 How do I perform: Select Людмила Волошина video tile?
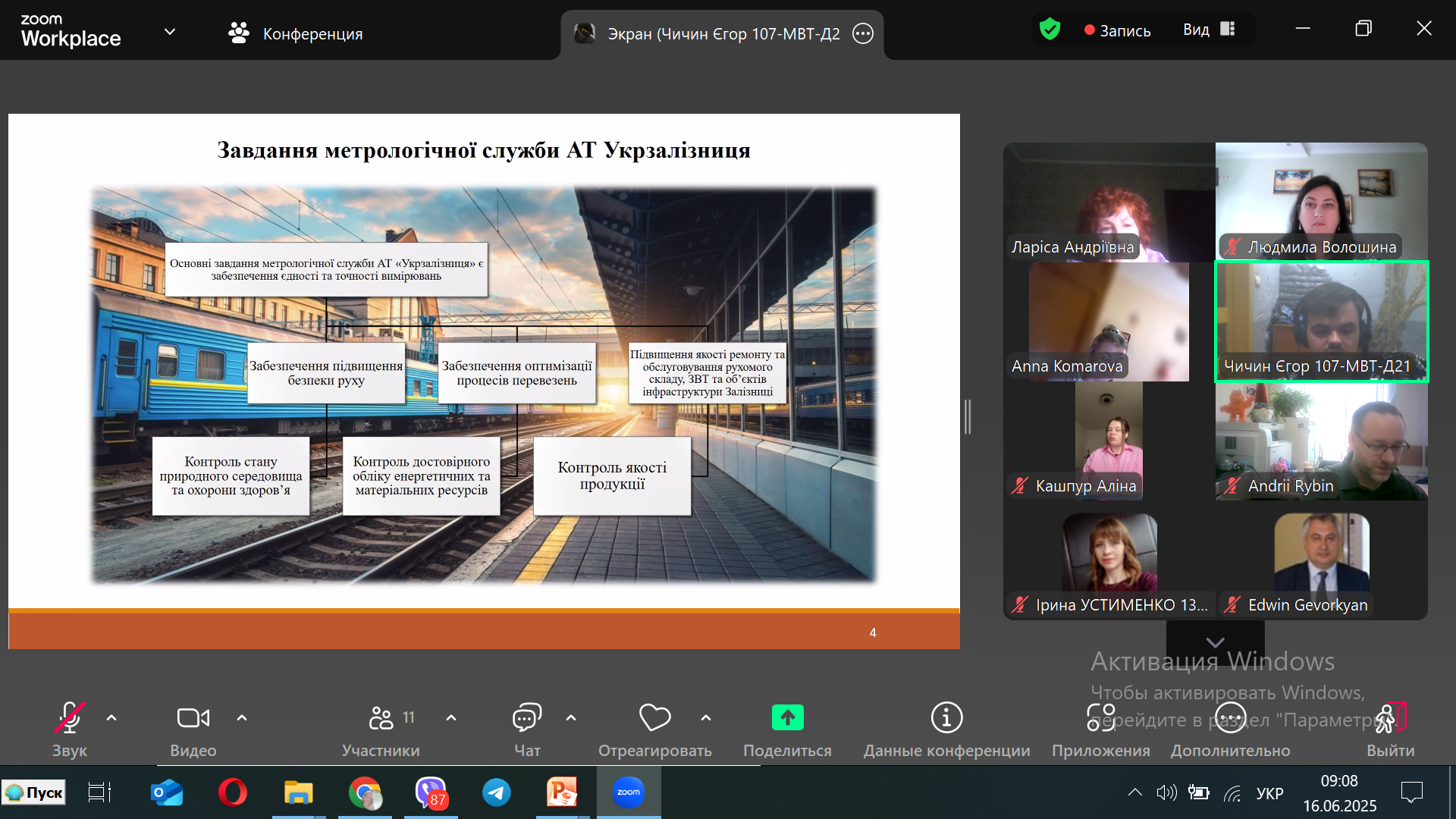1322,202
